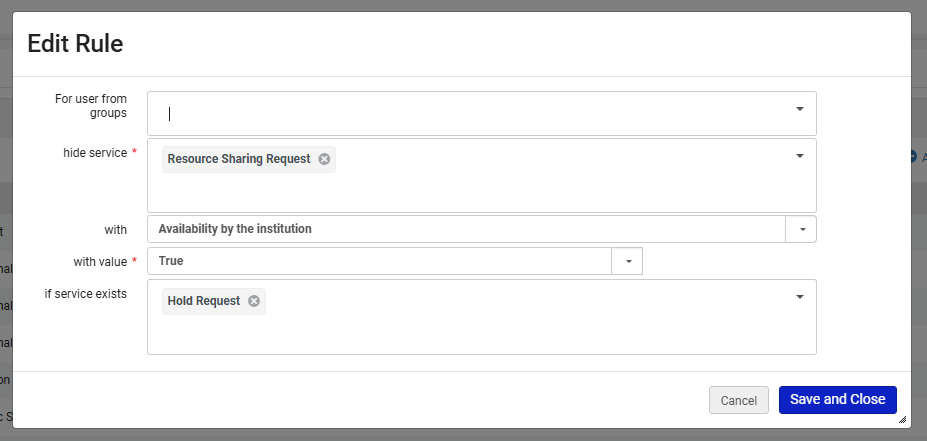Click Save and Close button
927x441 pixels.
click(x=837, y=400)
